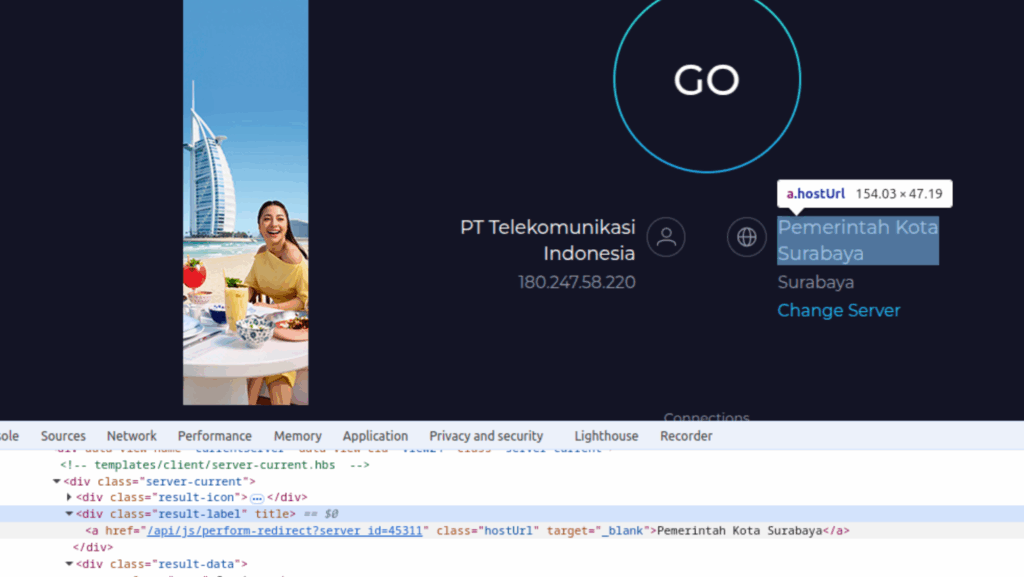
Task: Open the Dubai beach advertisement banner
Action: [246, 202]
